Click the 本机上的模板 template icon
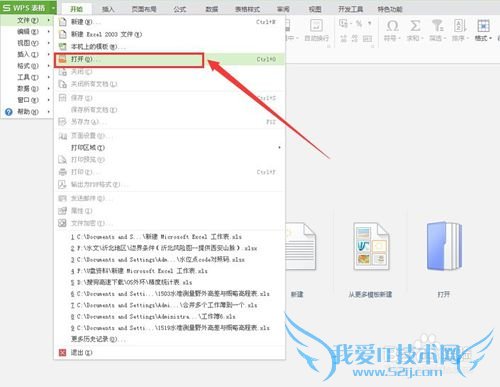500x387 pixels. [x=63, y=47]
